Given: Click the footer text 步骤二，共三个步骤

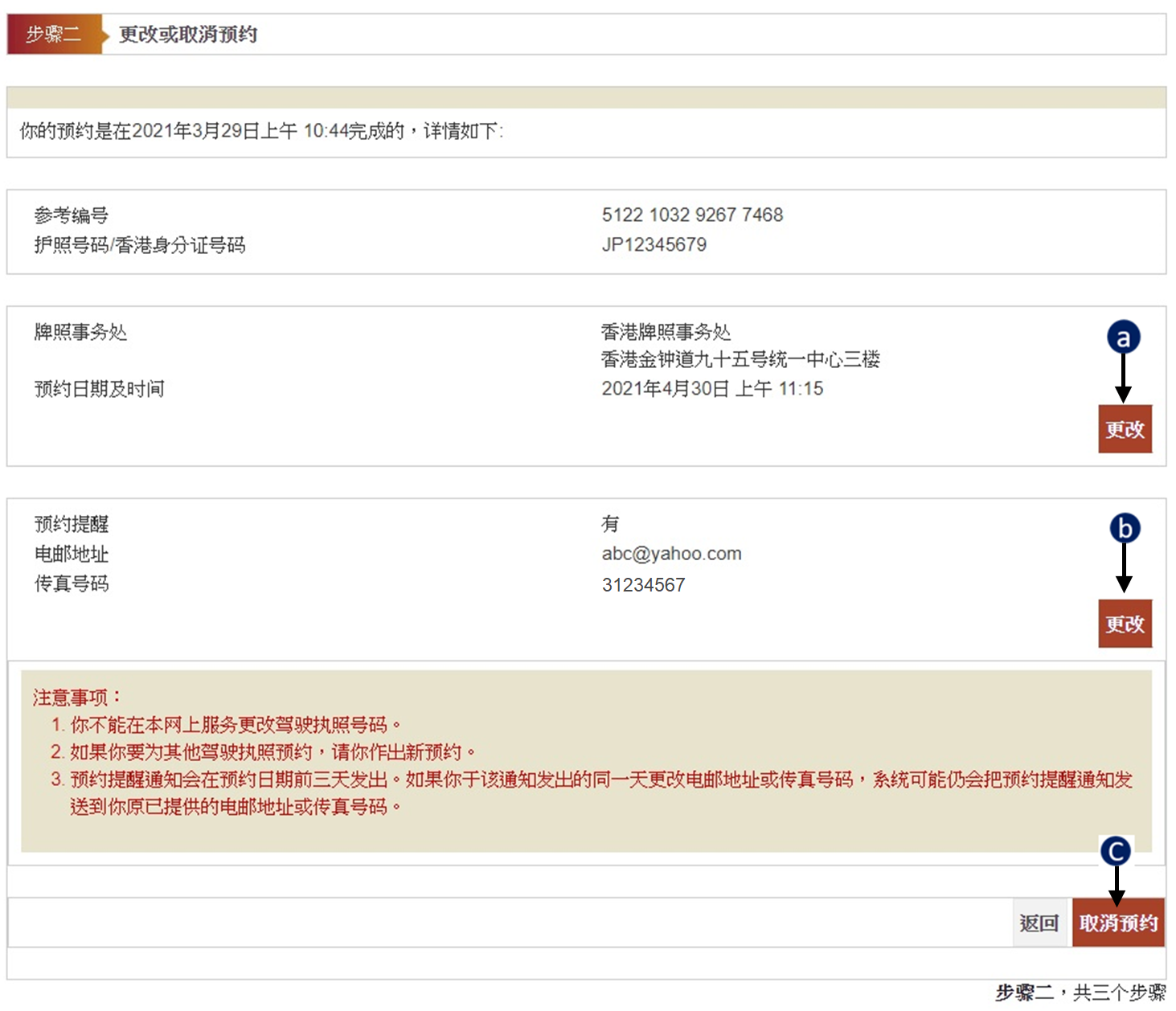Looking at the screenshot, I should coord(1080,993).
